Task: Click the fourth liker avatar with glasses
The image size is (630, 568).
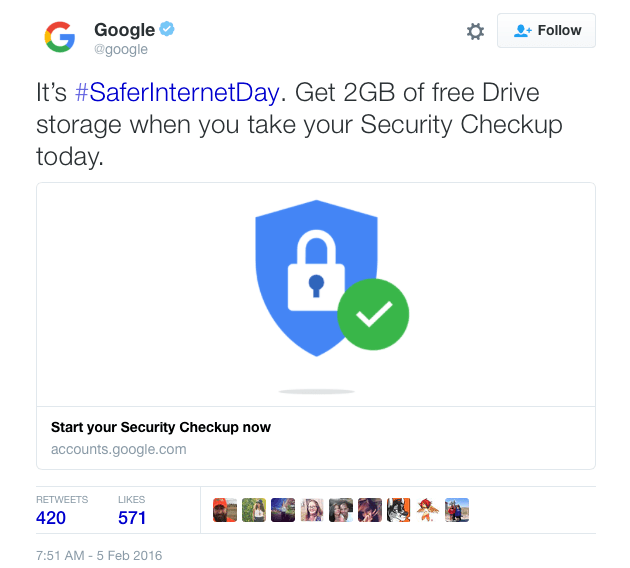Action: coord(312,511)
